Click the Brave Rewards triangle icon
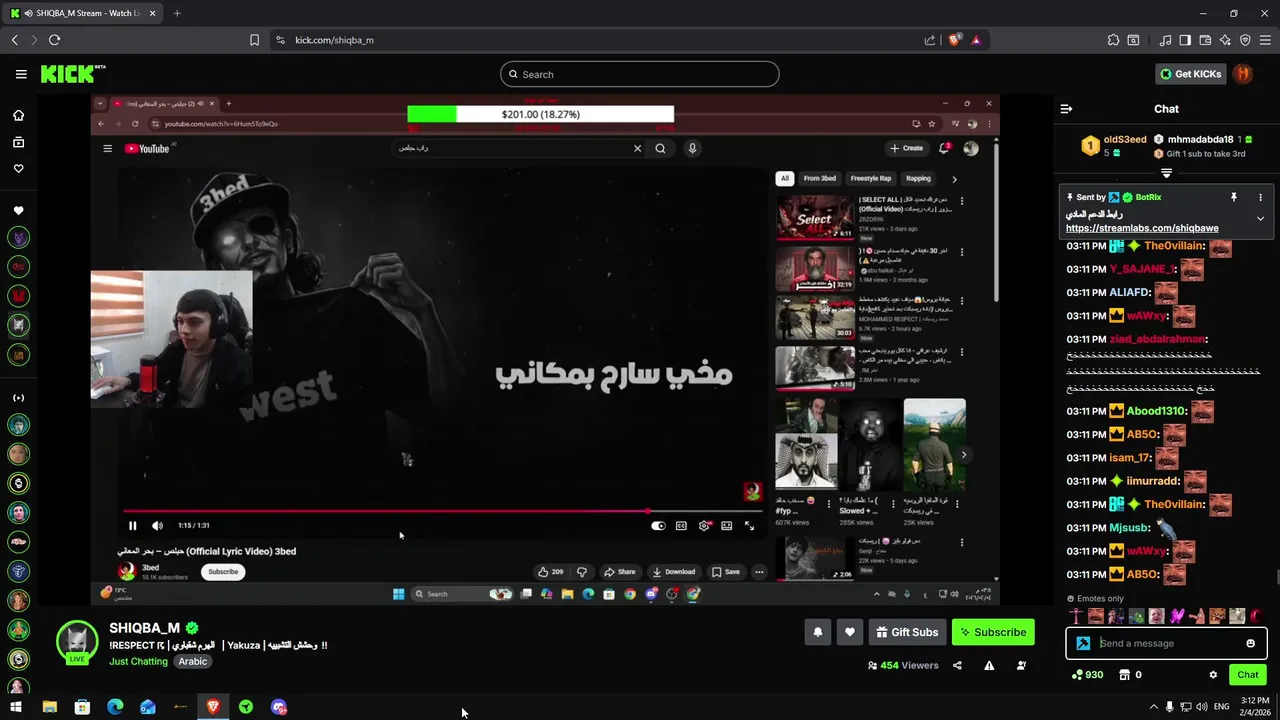 pyautogui.click(x=975, y=40)
